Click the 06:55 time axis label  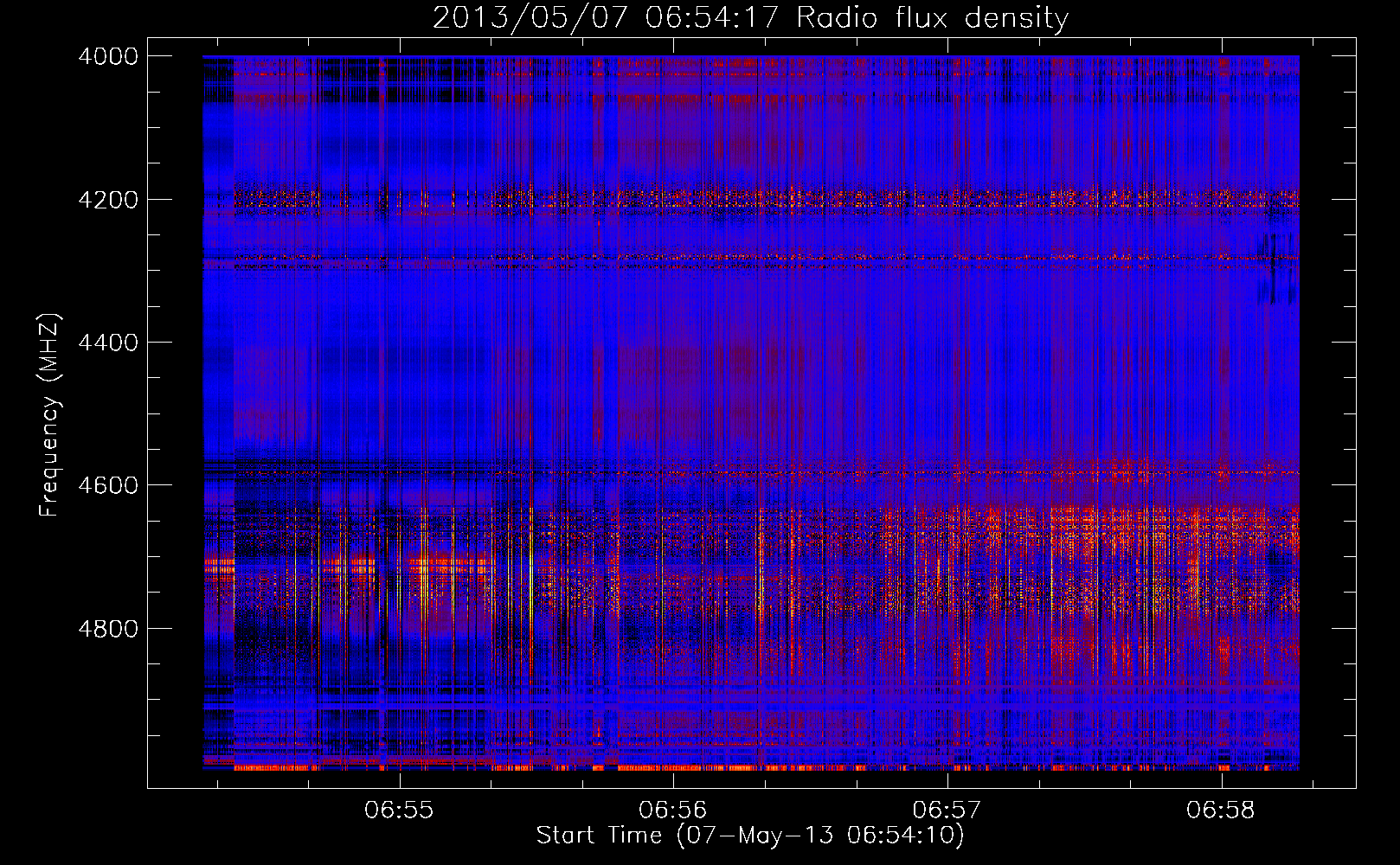click(x=399, y=811)
